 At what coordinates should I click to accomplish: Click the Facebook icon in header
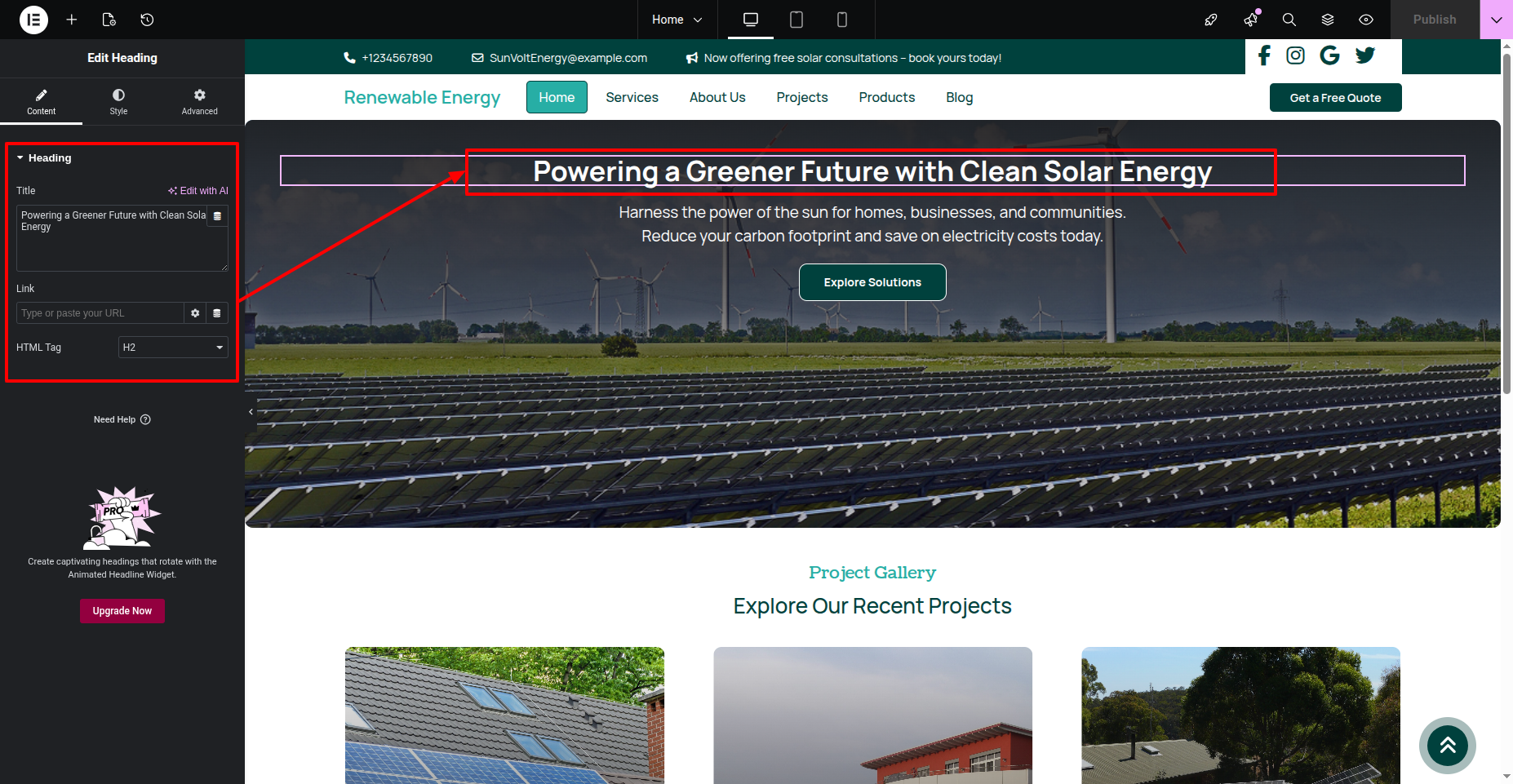pos(1264,55)
